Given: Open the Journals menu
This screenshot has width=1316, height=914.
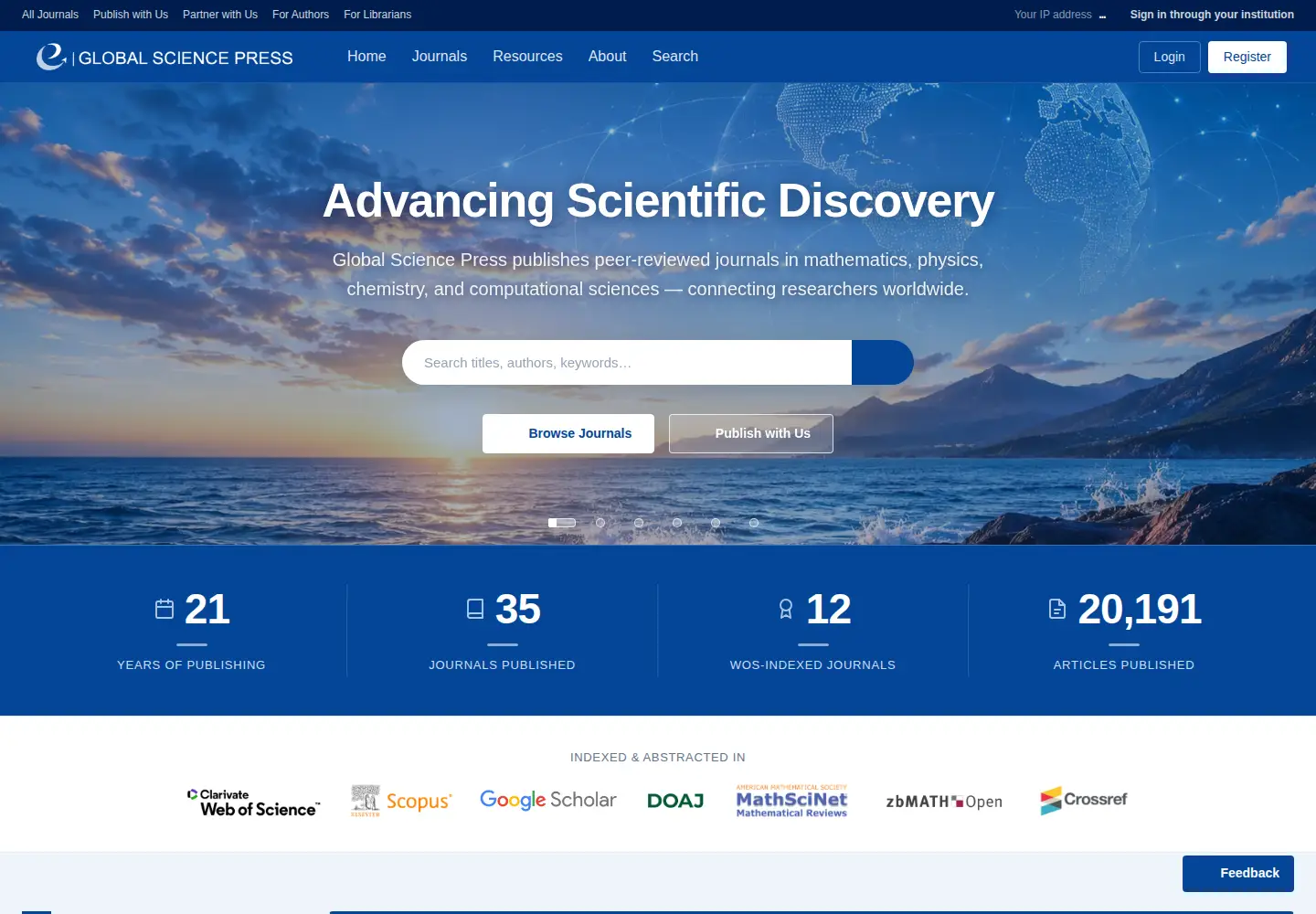Looking at the screenshot, I should click(440, 57).
